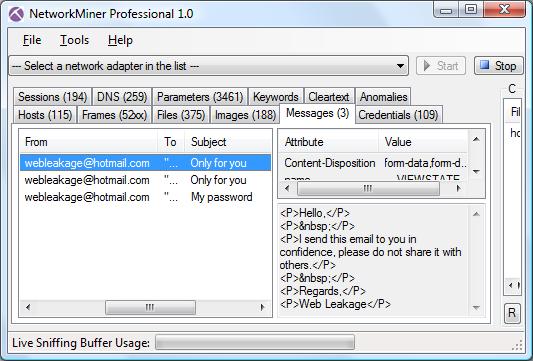Open the Help menu
533x361 pixels.
(120, 40)
